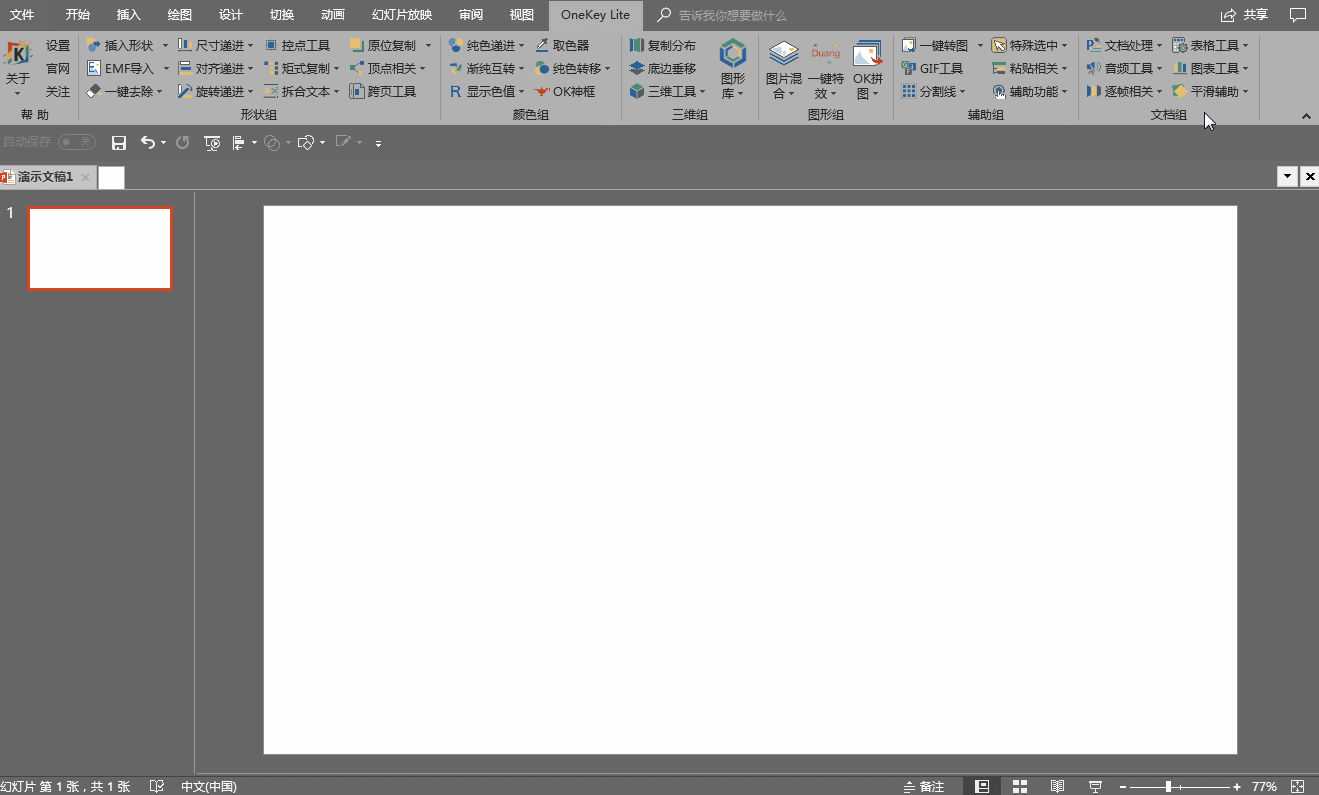Screen dimensions: 1319x795
Task: Click the 取色器 eyedropper tool
Action: [562, 46]
